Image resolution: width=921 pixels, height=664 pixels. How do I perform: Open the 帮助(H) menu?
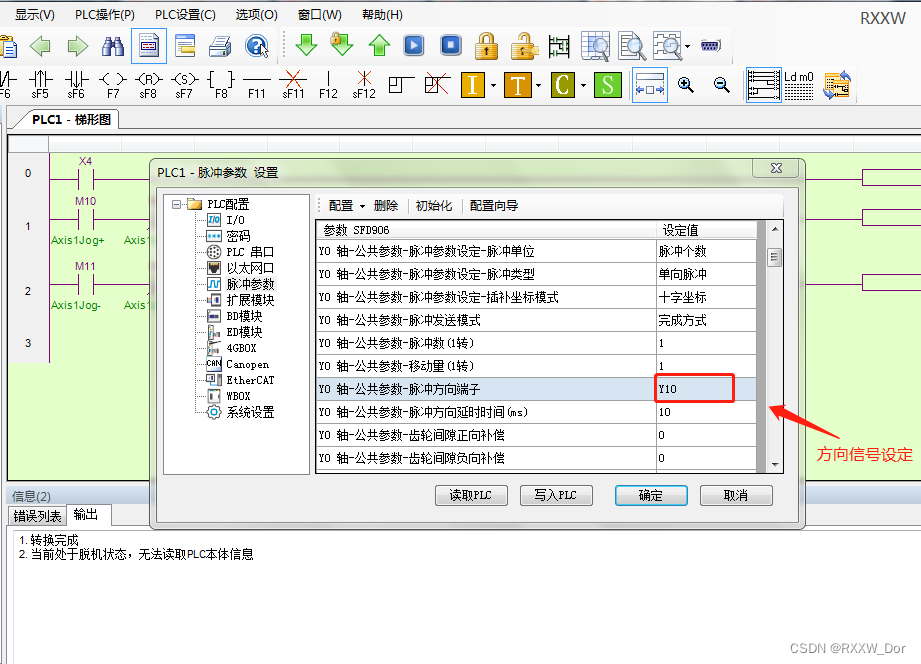[382, 15]
